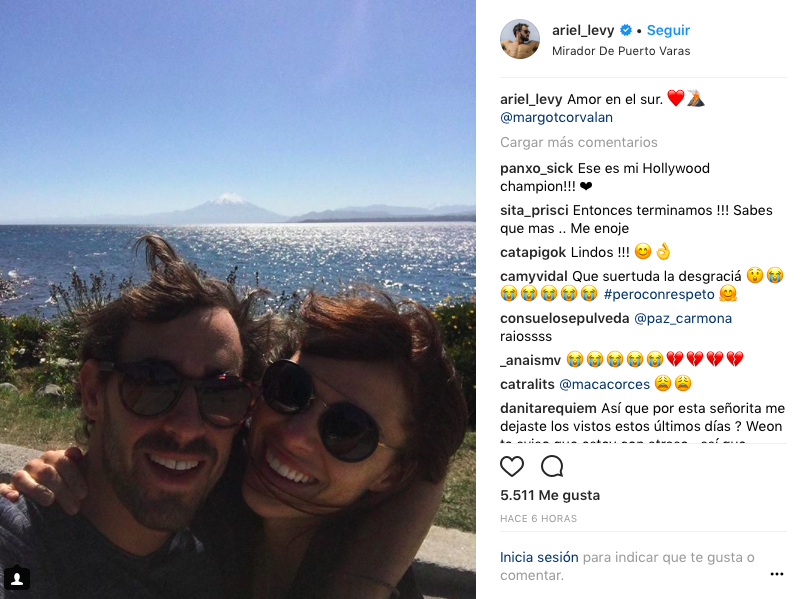Open the three-dots more options menu
This screenshot has height=599, width=806.
click(777, 574)
